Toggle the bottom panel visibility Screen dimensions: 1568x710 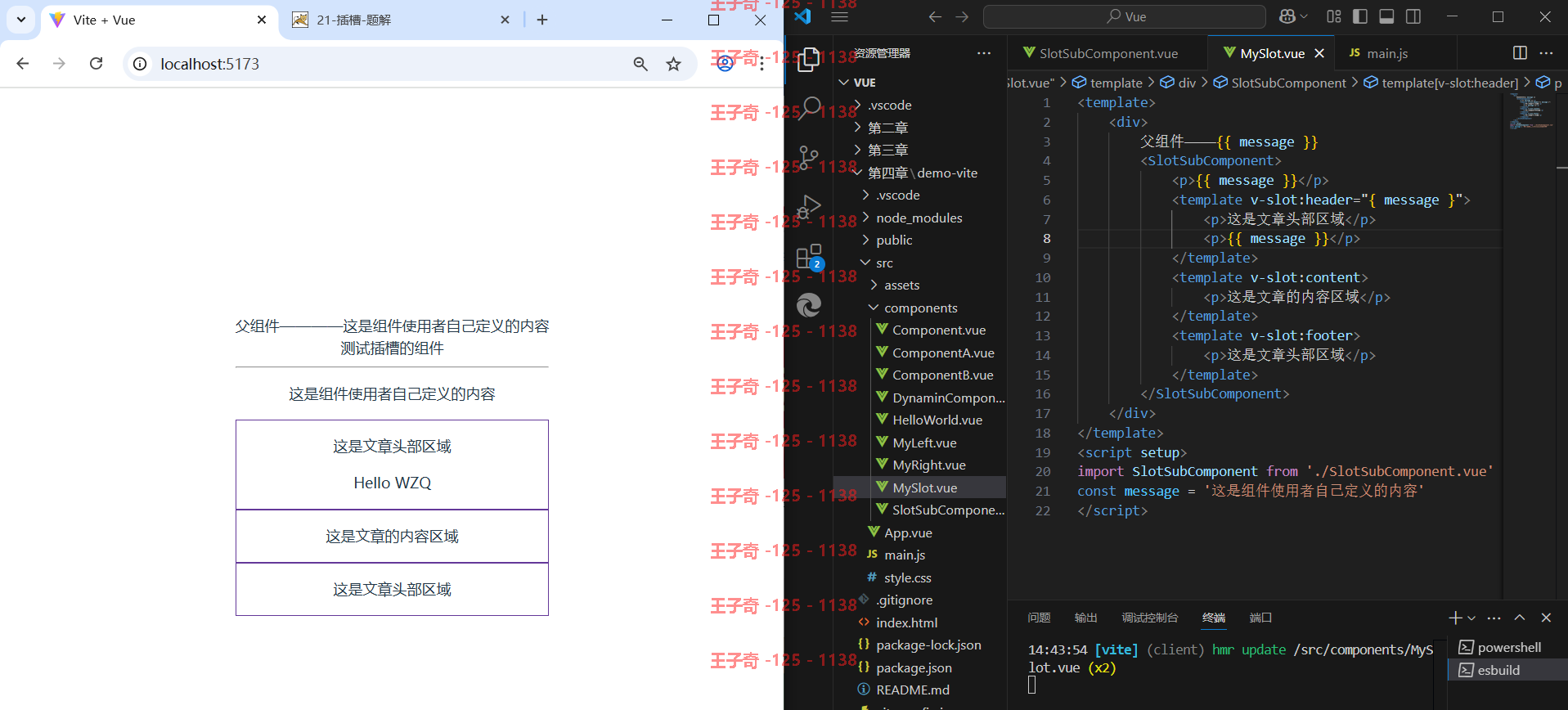point(1386,16)
